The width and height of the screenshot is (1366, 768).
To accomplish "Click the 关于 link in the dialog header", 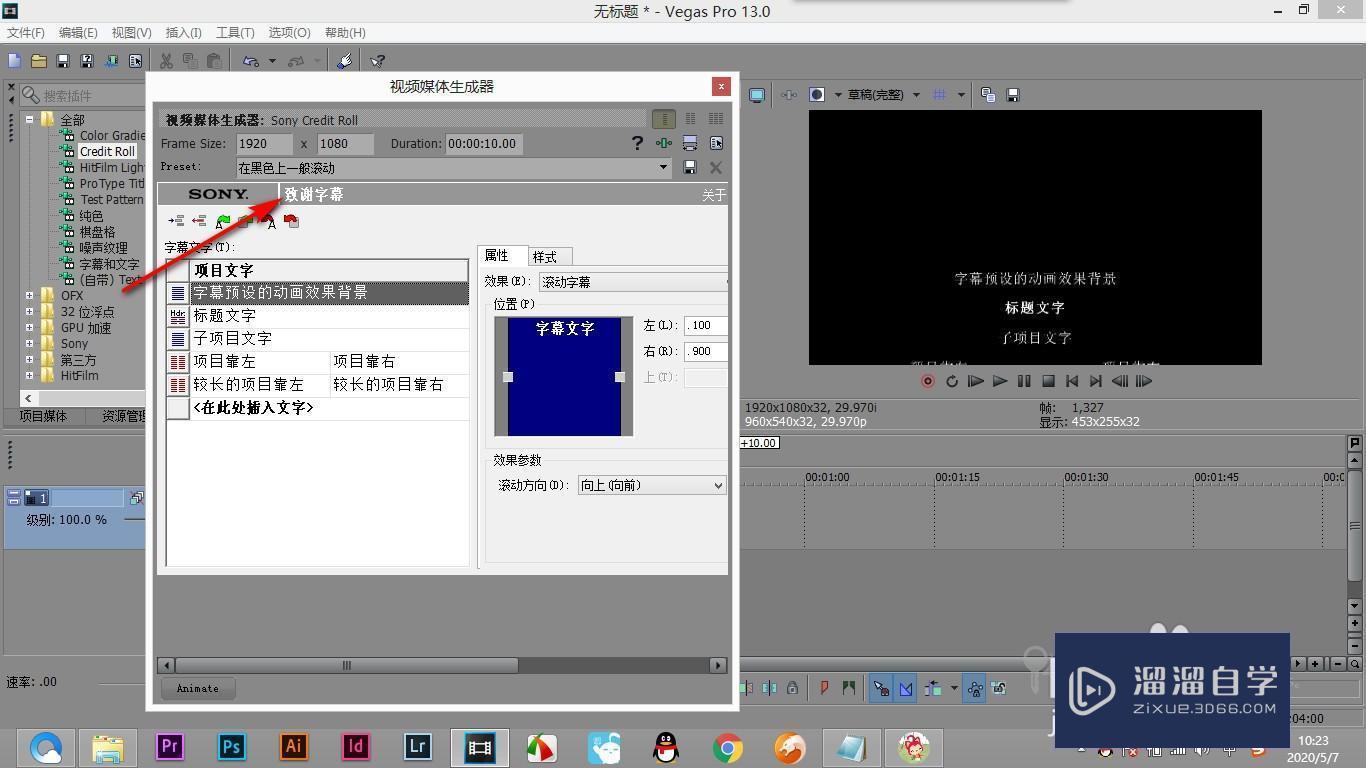I will coord(713,195).
